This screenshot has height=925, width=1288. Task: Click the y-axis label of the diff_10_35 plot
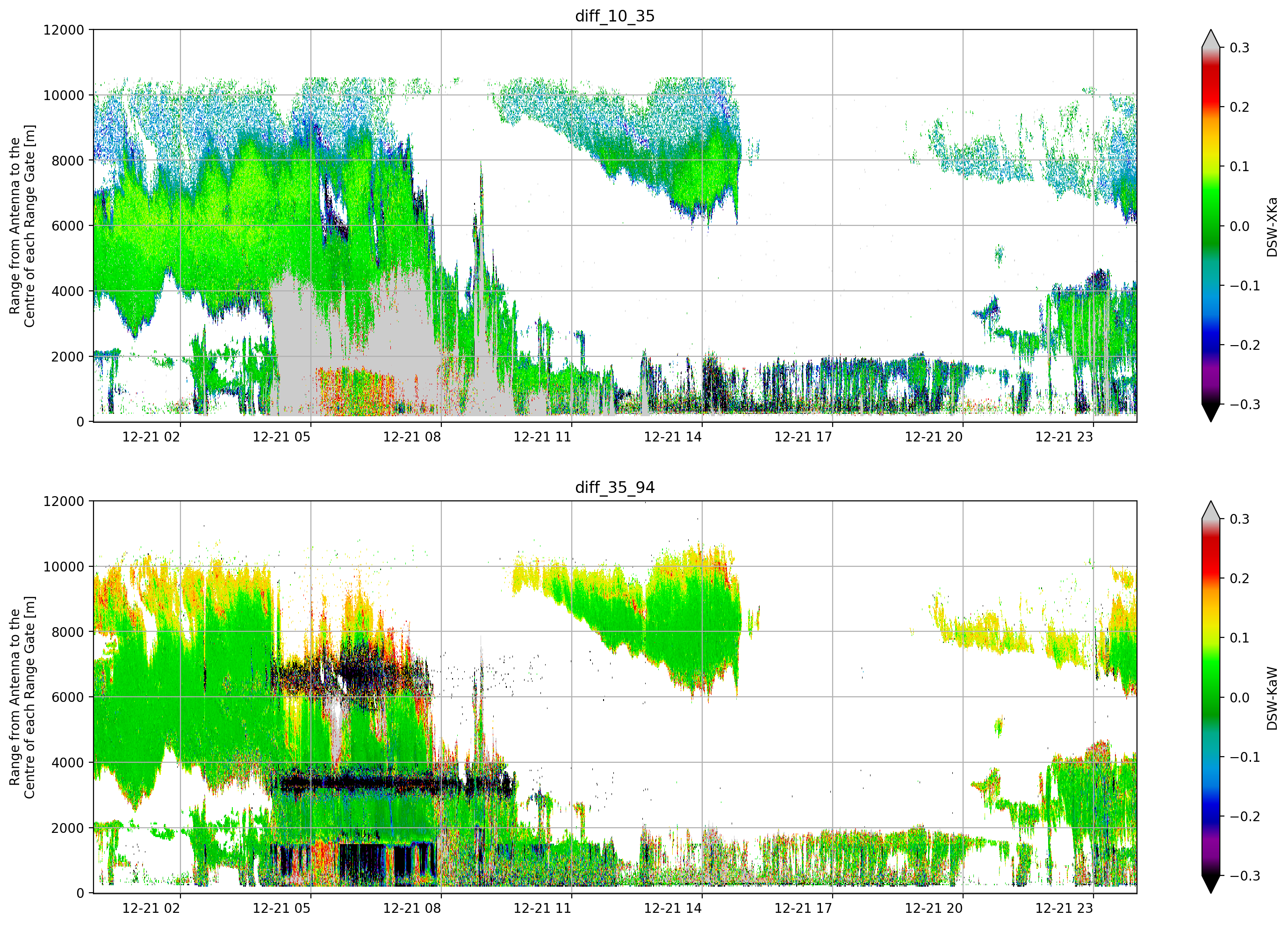tap(22, 225)
